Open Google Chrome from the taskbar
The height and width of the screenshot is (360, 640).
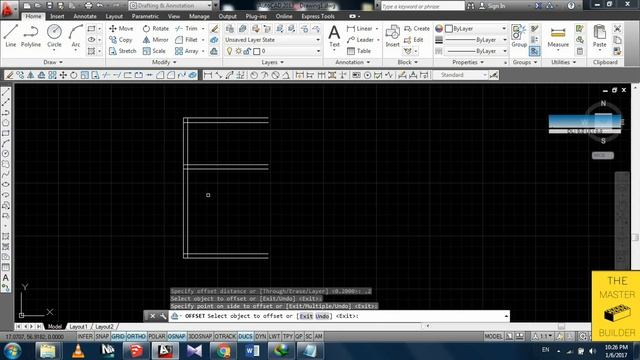[x=223, y=351]
